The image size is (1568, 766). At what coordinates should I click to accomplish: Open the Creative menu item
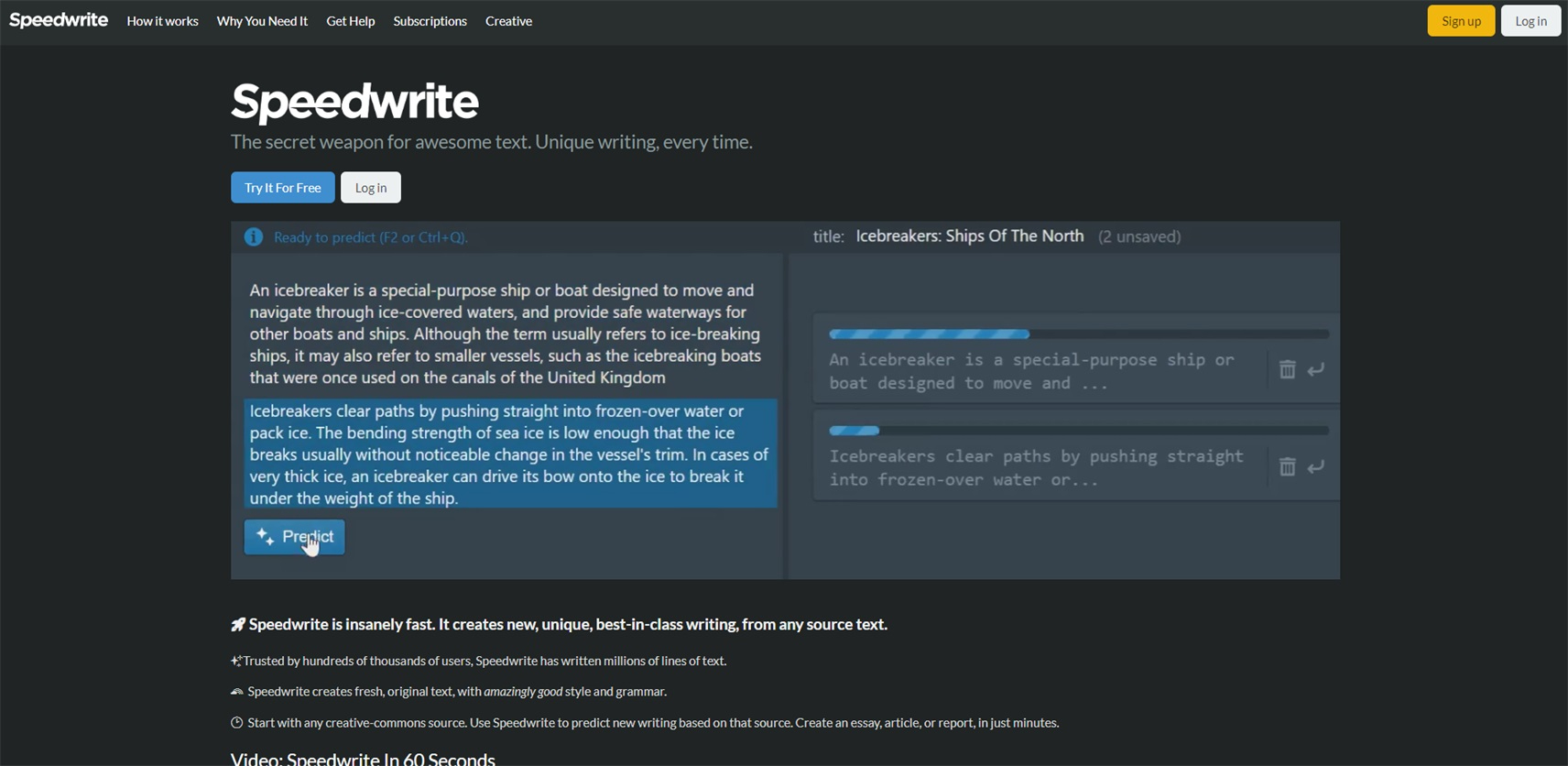click(508, 21)
